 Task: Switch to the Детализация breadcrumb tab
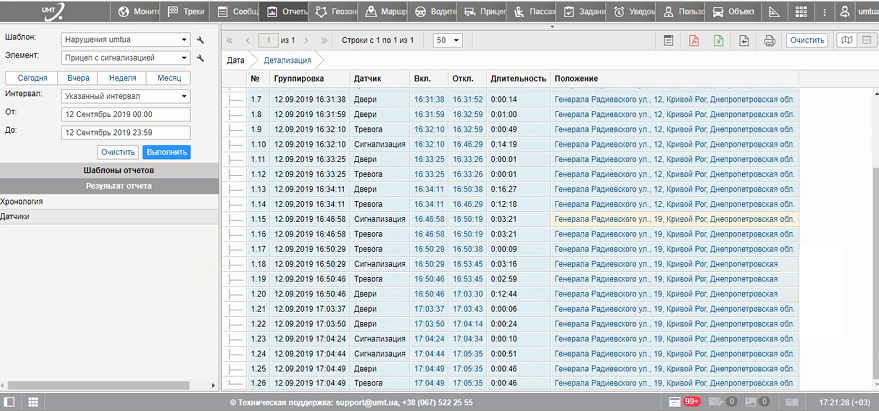[287, 60]
